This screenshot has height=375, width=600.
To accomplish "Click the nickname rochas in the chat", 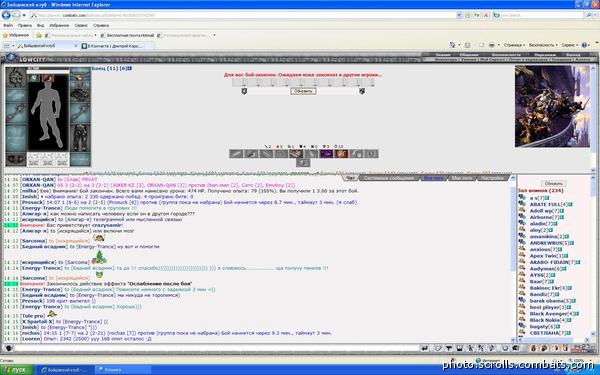I will [x=30, y=333].
